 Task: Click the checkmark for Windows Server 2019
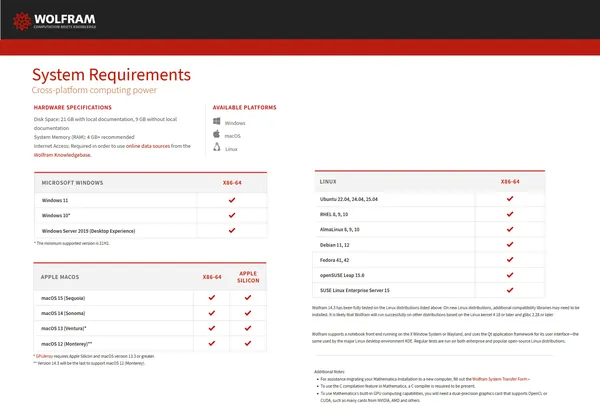pos(232,230)
